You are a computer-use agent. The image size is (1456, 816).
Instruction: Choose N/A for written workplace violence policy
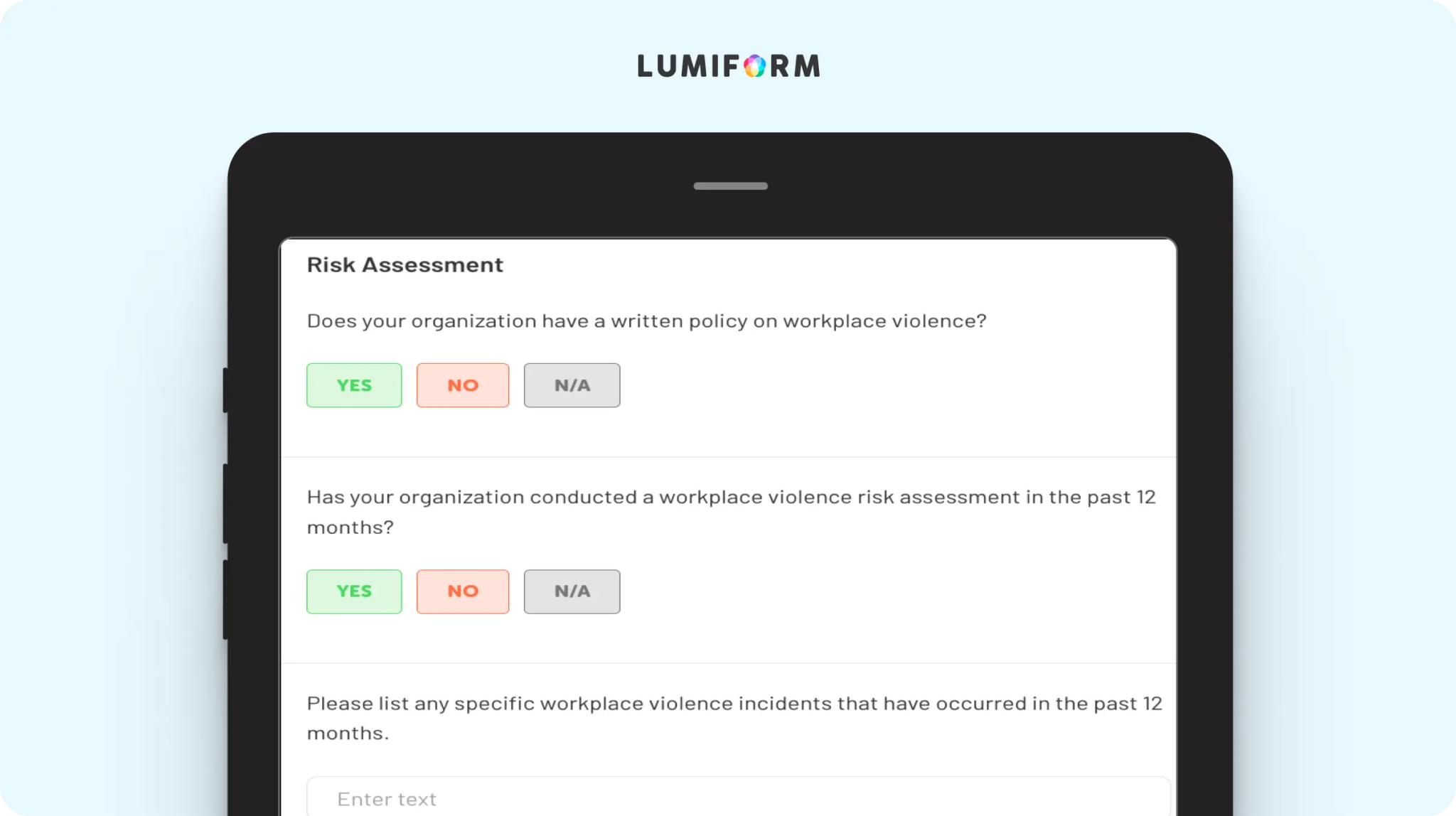coord(572,385)
